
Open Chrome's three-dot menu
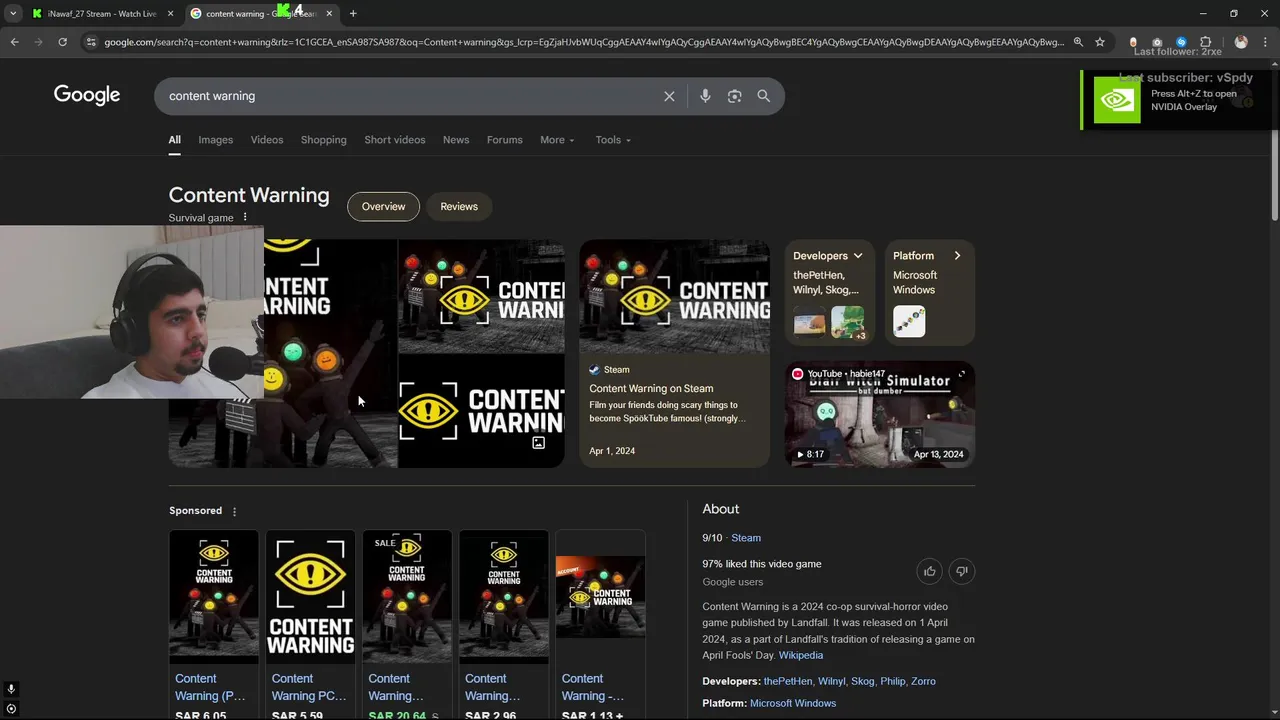pyautogui.click(x=1265, y=42)
